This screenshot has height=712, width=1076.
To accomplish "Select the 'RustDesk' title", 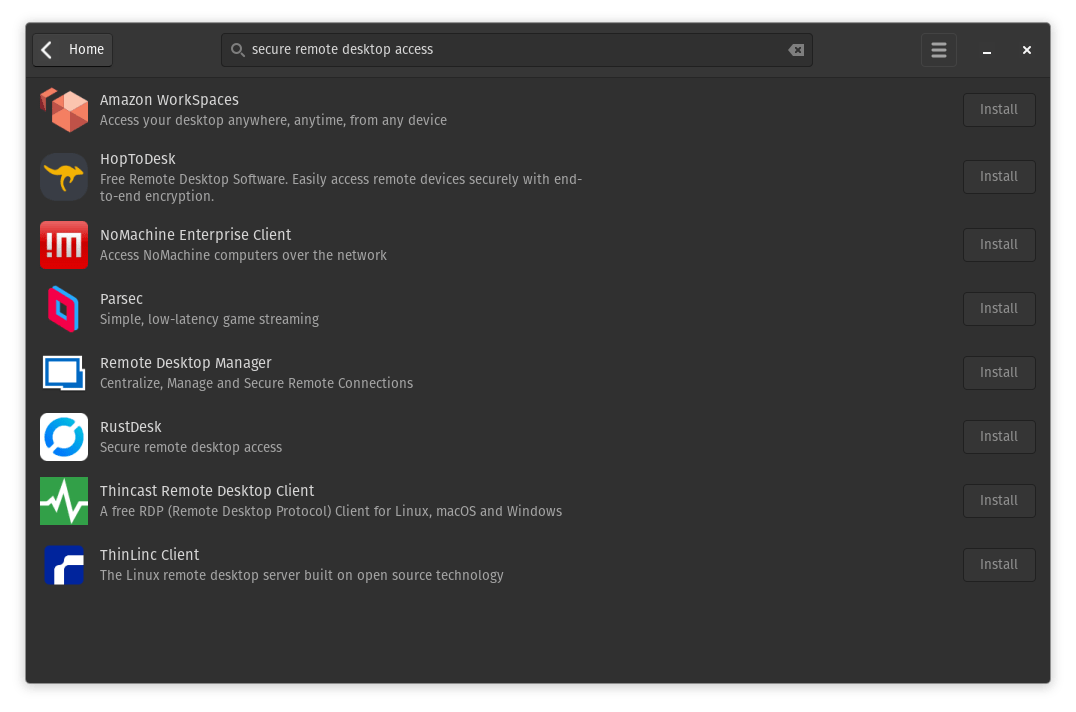I will tap(131, 427).
